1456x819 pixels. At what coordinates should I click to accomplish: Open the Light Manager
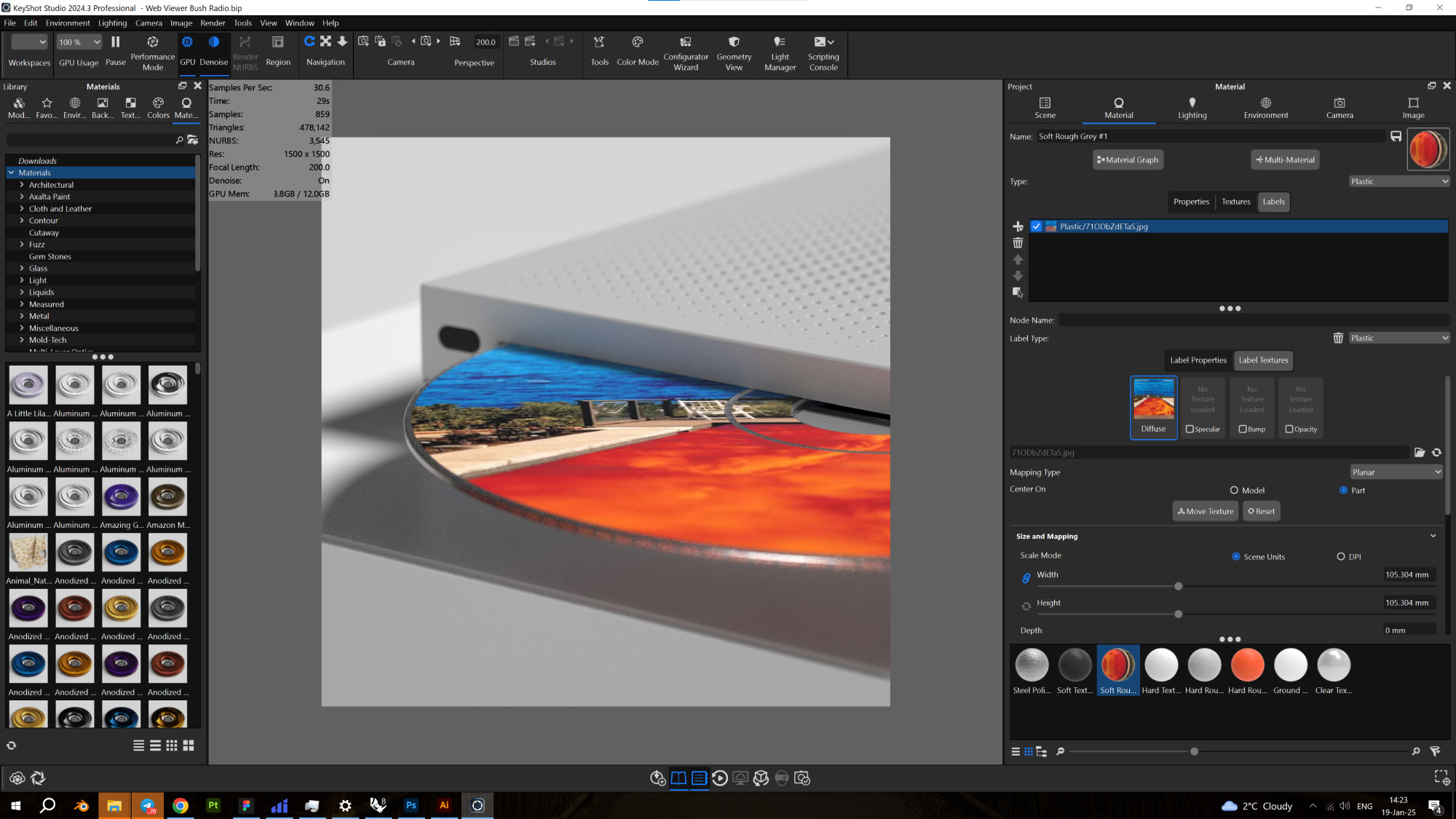tap(780, 42)
